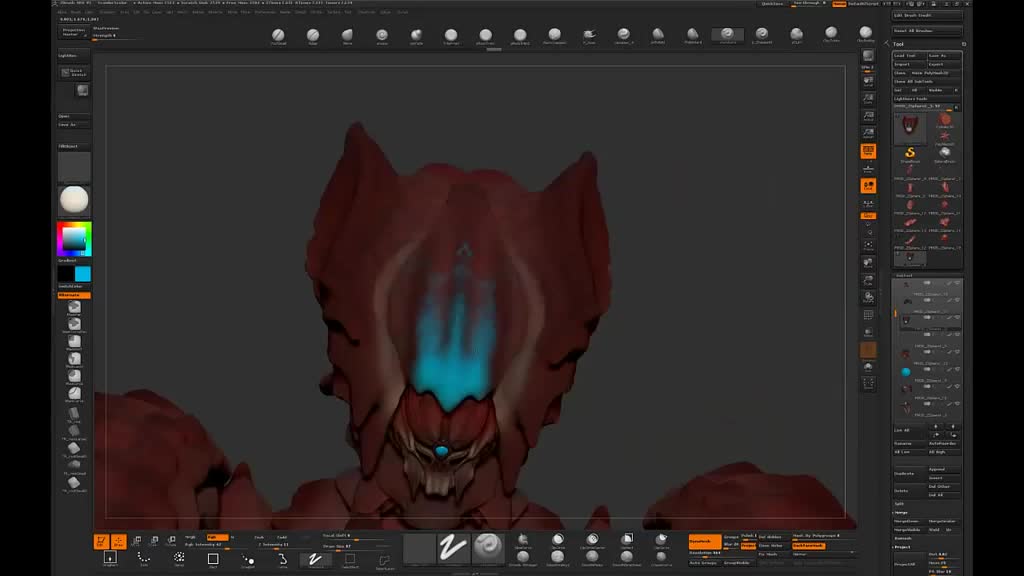The width and height of the screenshot is (1024, 576).
Task: Open the empty alpha slot at bottom
Action: pos(419,547)
